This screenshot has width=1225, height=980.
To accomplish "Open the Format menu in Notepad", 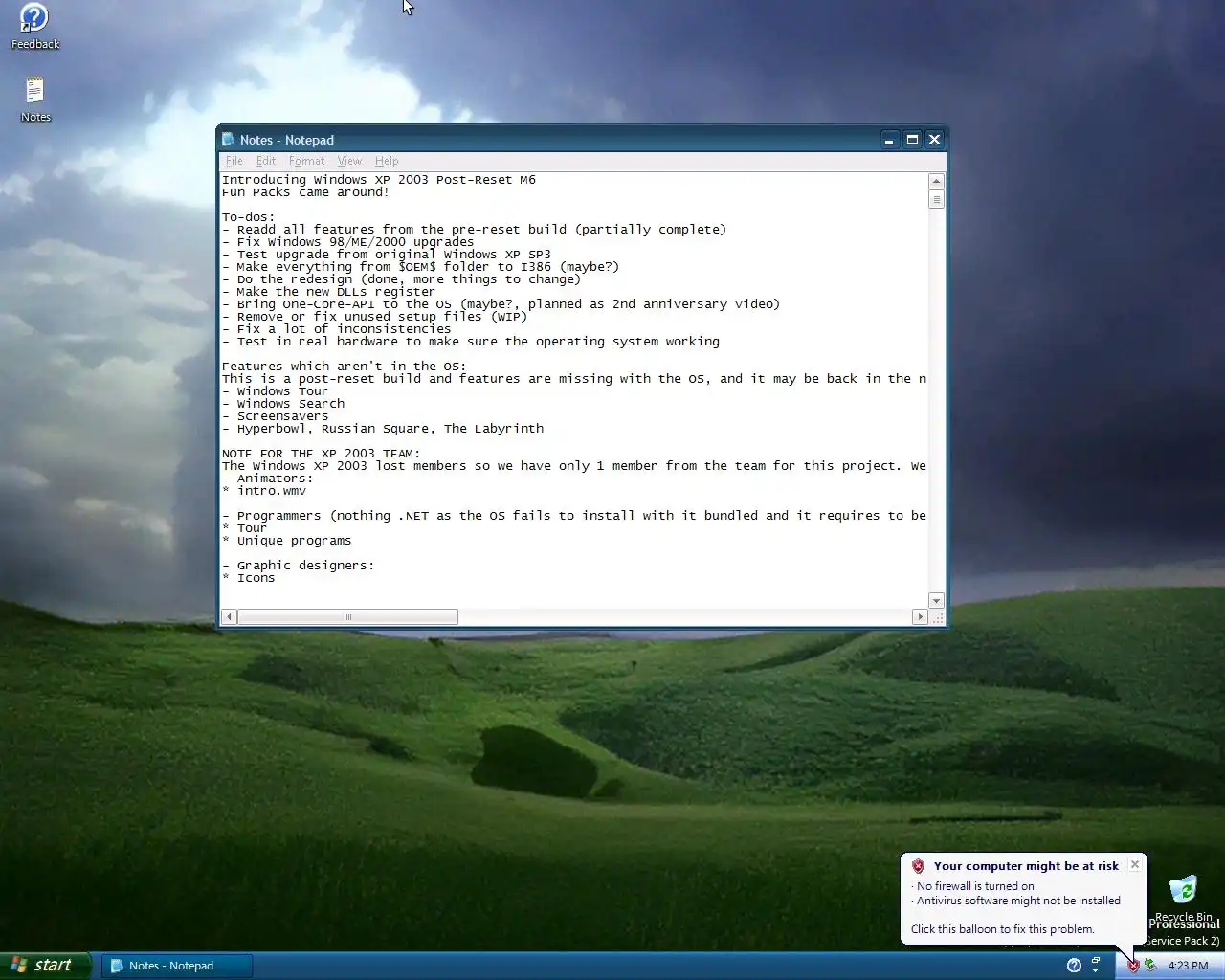I will pyautogui.click(x=306, y=161).
